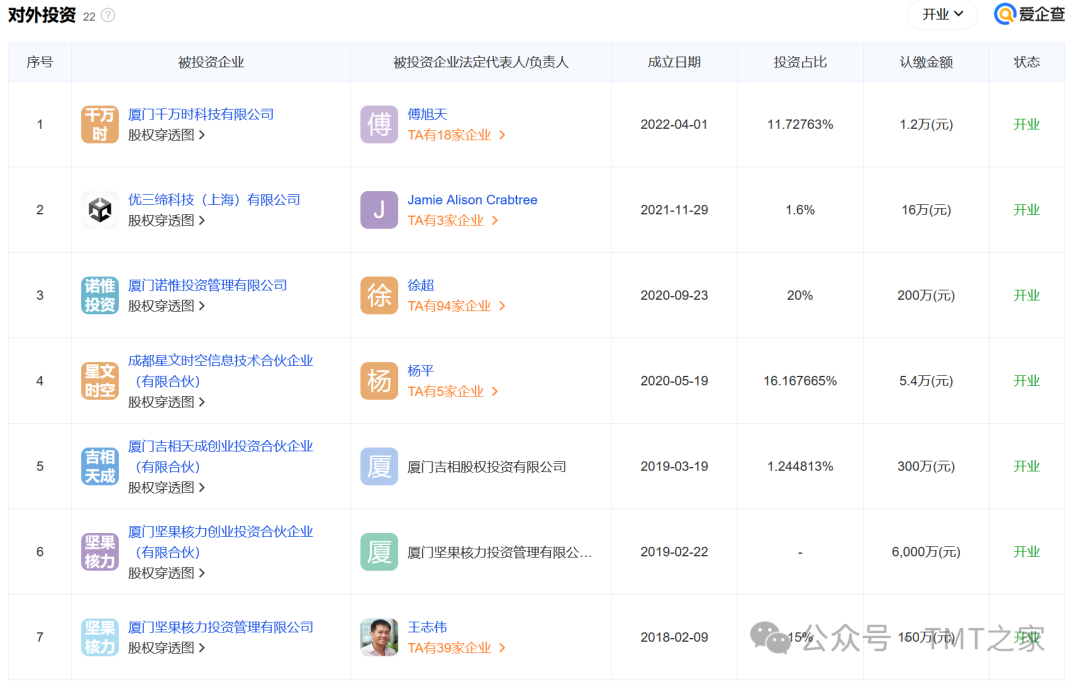This screenshot has width=1080, height=682.
Task: Click the Unity logo for 优三缔科技
Action: [x=100, y=210]
